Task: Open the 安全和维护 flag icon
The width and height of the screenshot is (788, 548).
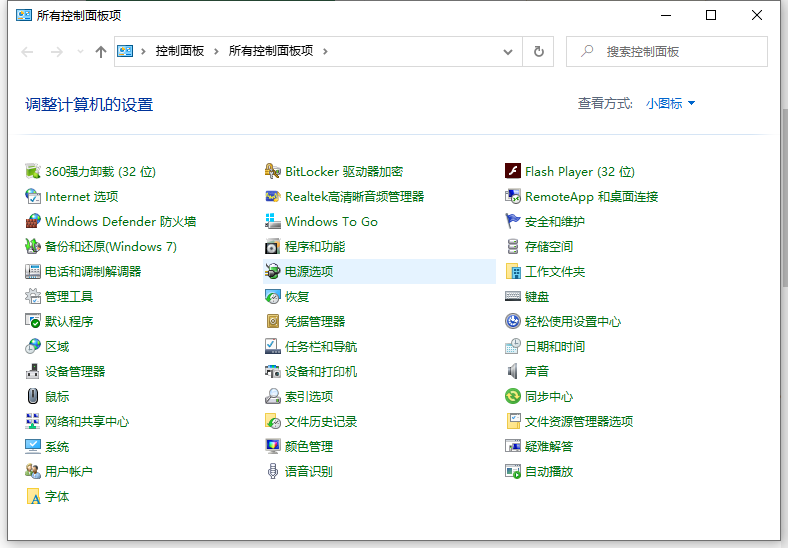Action: (x=513, y=222)
